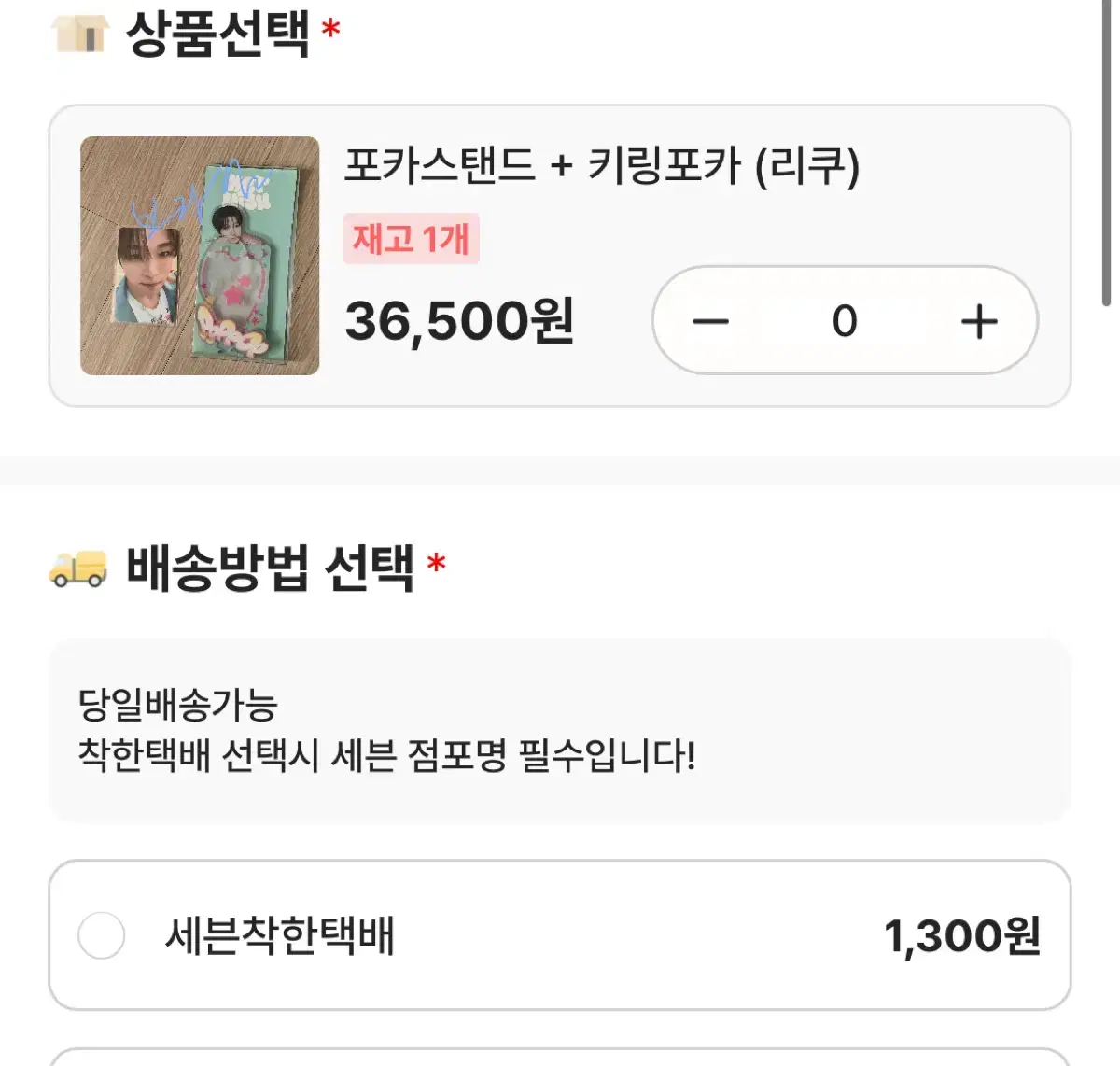
Task: Click the quantity field showing 0
Action: point(845,322)
